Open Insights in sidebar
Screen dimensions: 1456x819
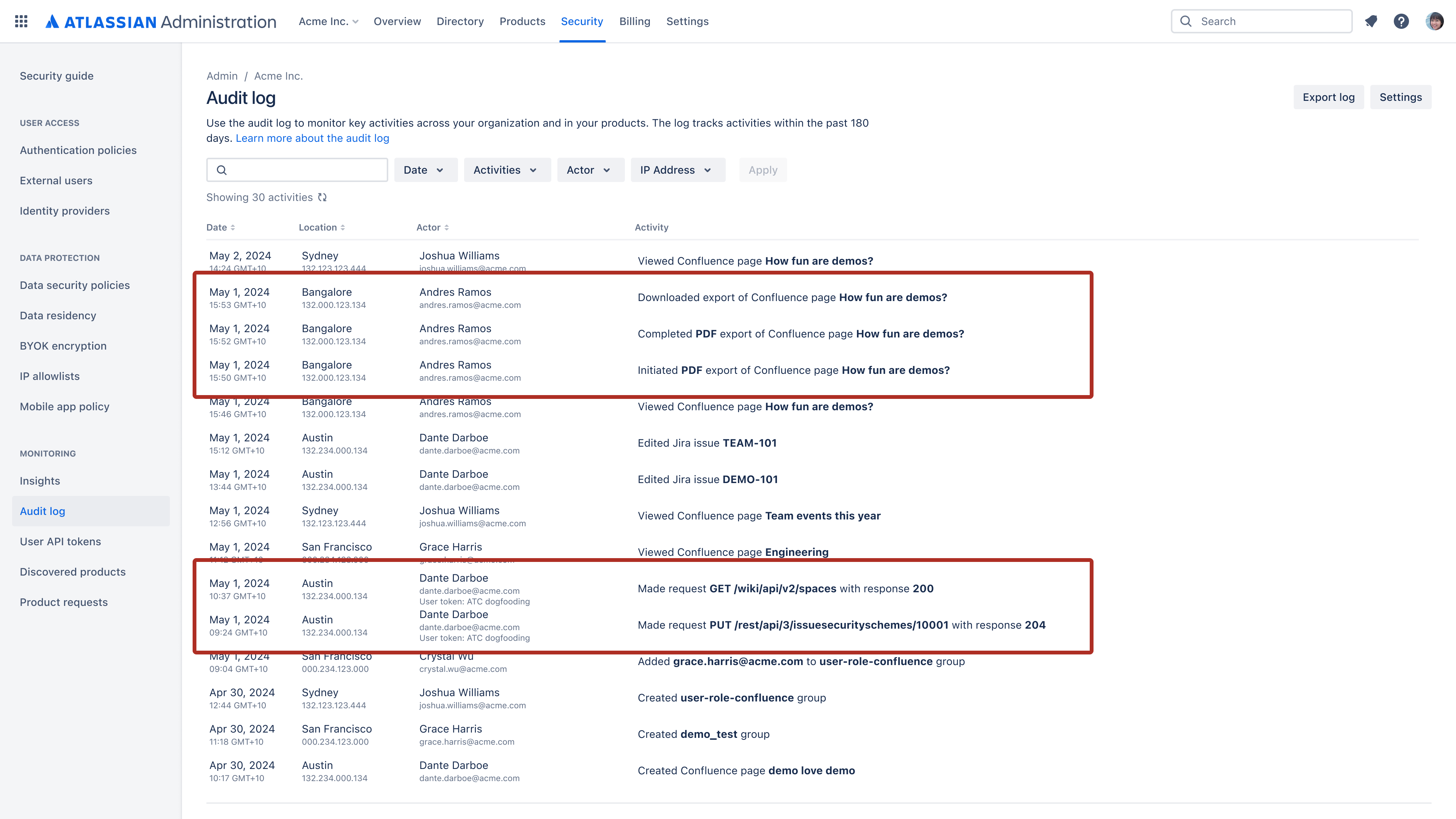click(x=39, y=481)
